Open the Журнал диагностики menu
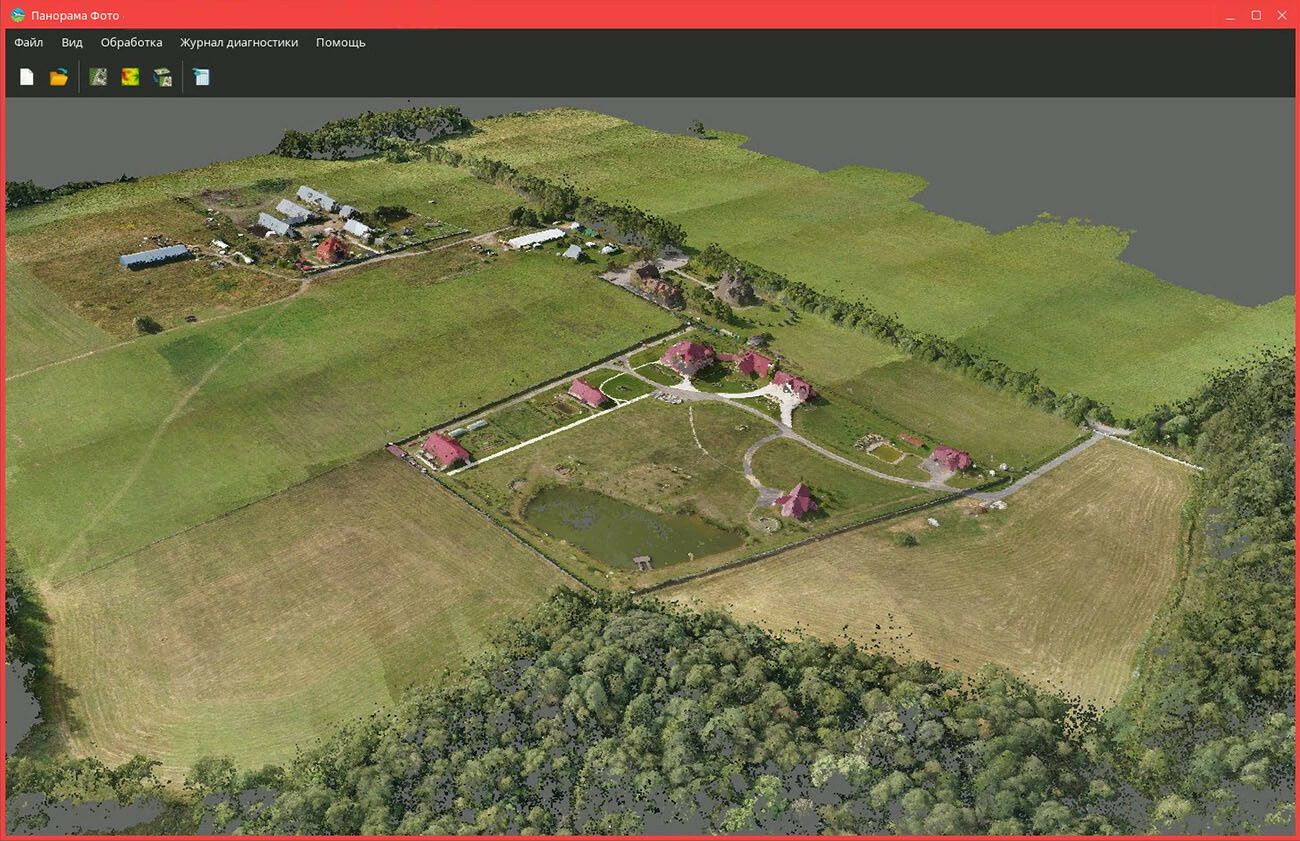The height and width of the screenshot is (841, 1300). pos(239,43)
